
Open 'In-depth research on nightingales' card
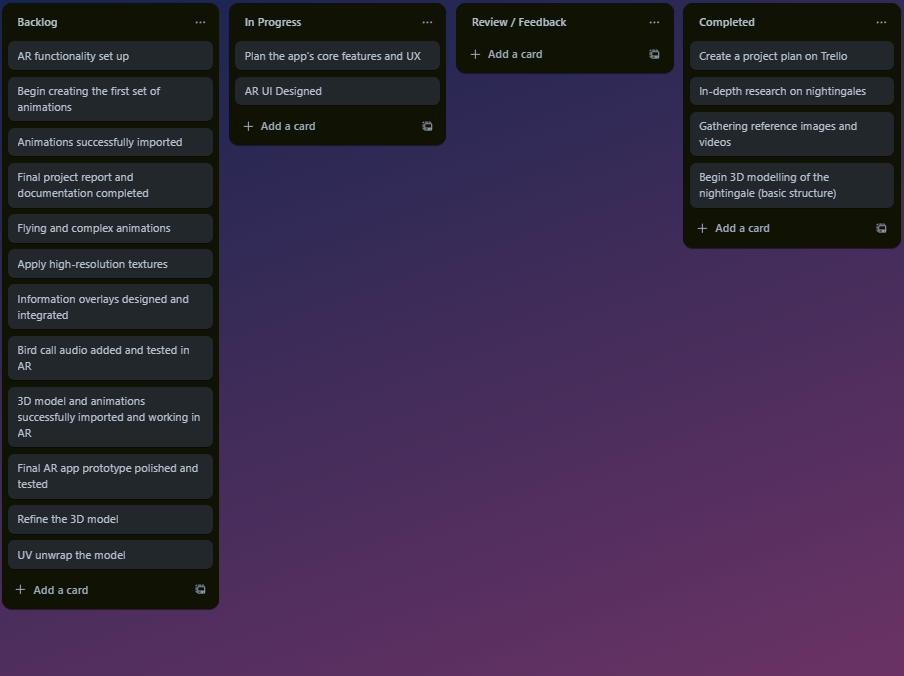coord(791,91)
